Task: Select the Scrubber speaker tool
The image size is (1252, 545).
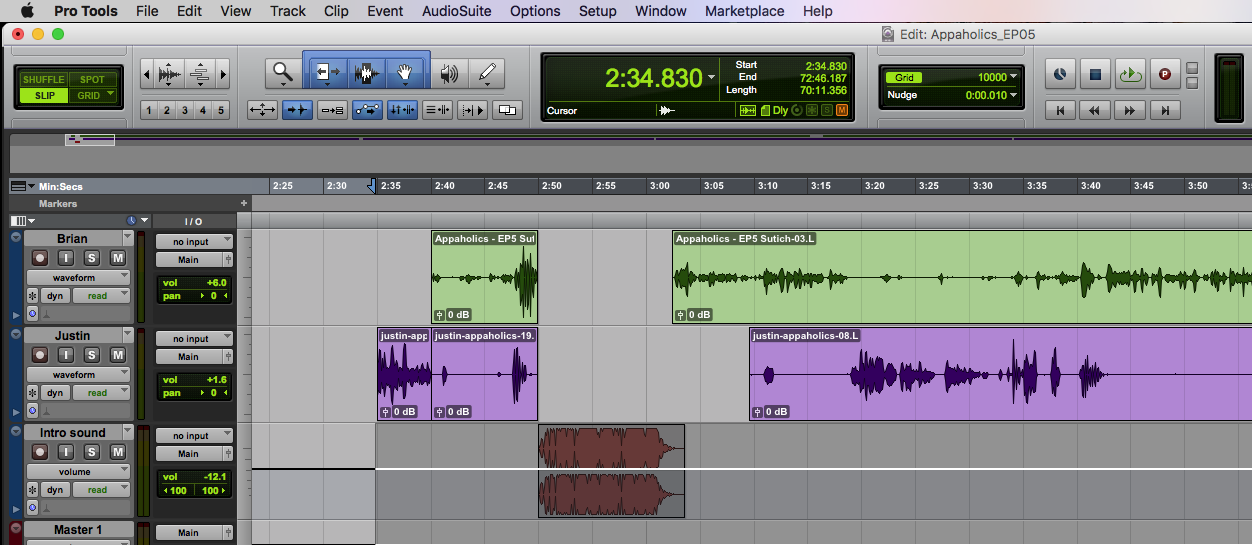Action: point(450,73)
